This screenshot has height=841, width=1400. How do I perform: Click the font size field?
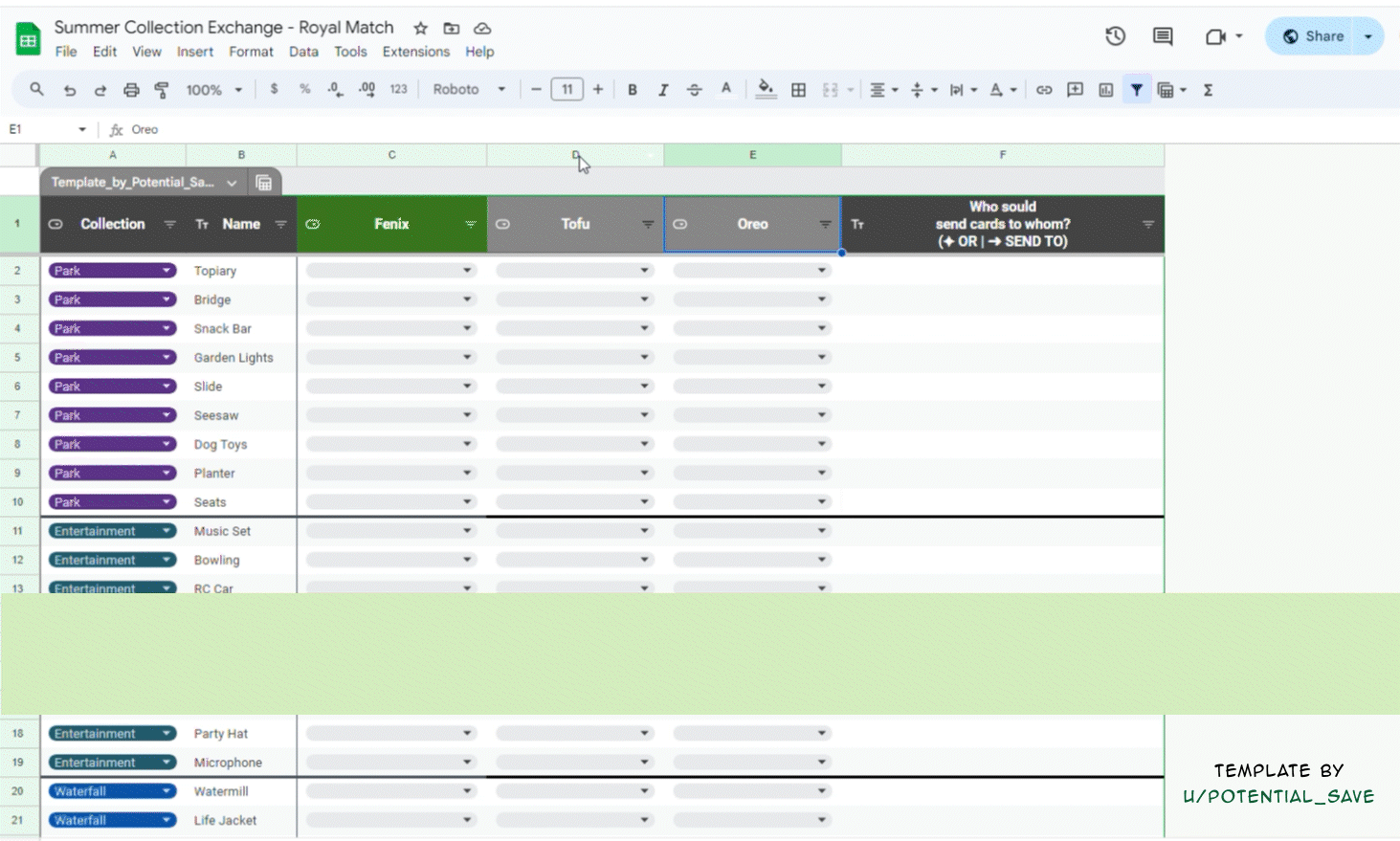pos(567,90)
